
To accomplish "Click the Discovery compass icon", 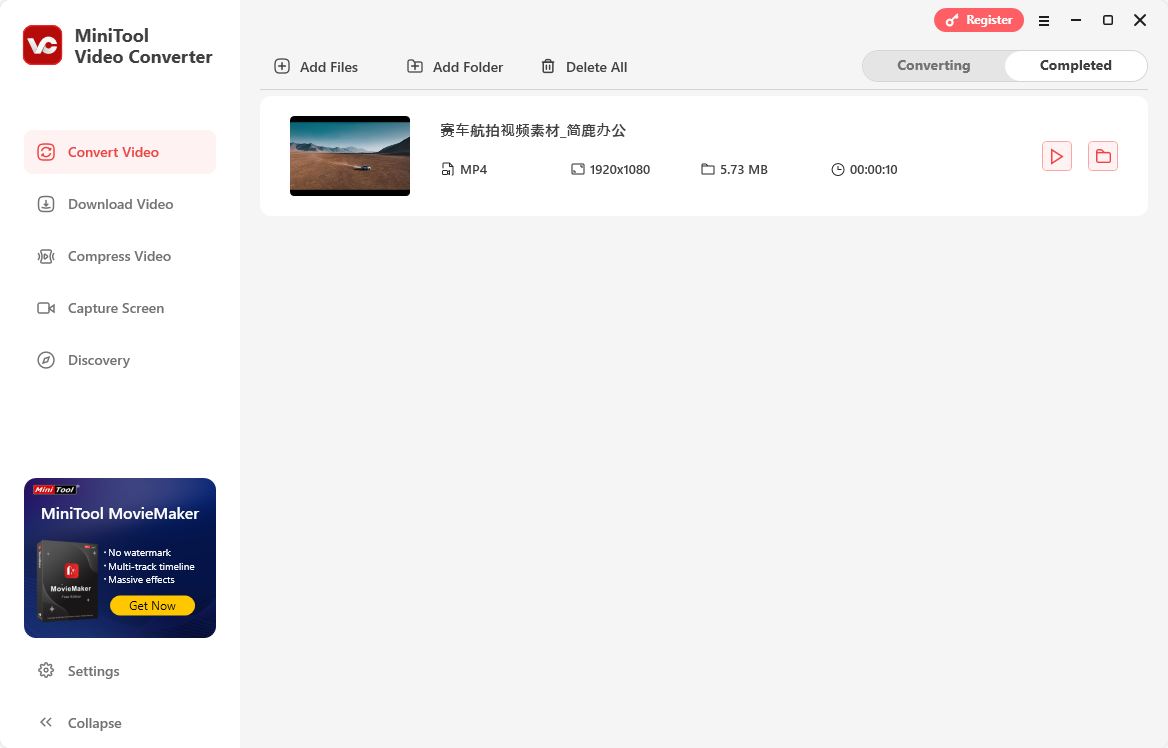I will pyautogui.click(x=46, y=361).
